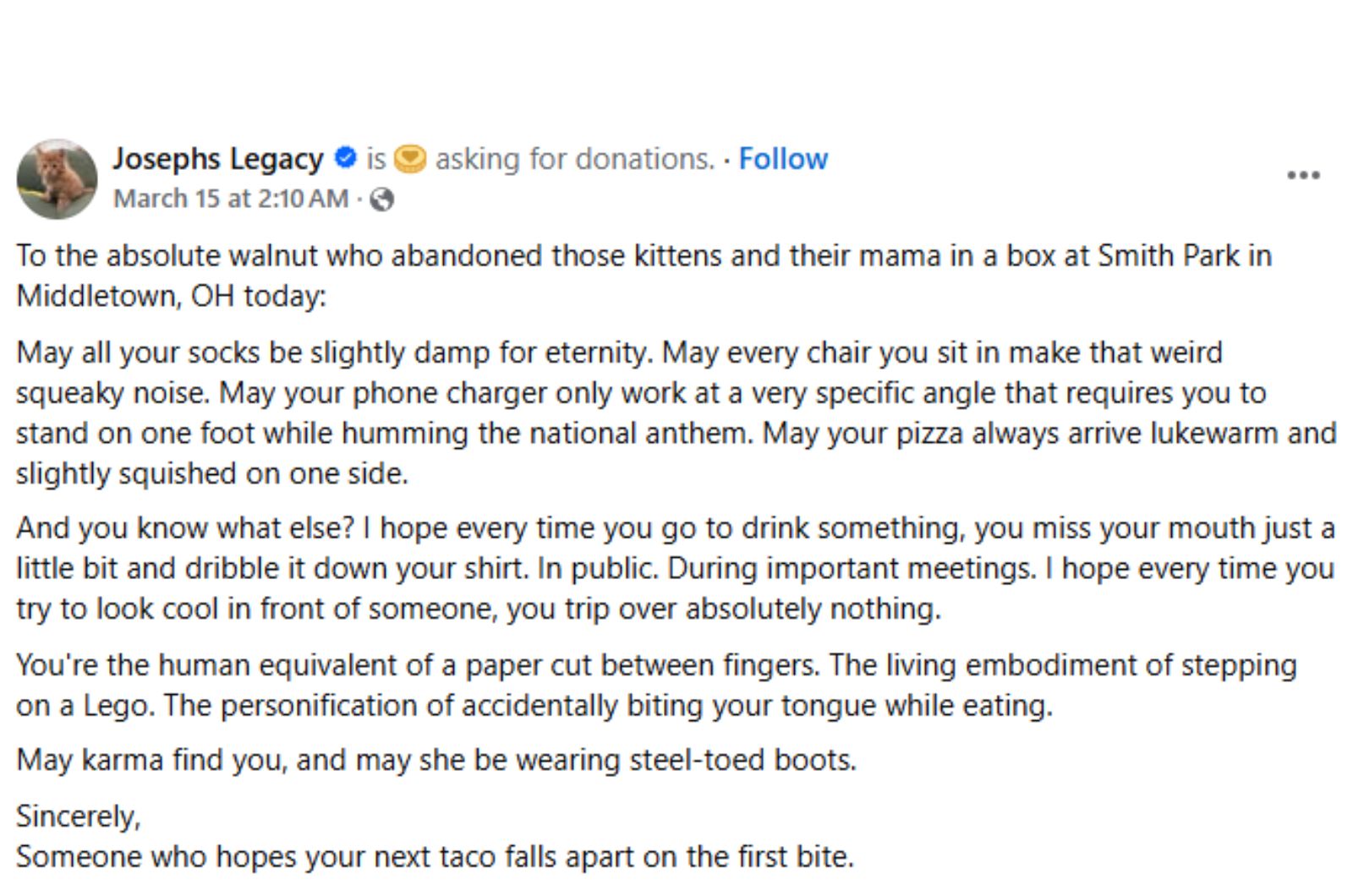Open the Josephs Legacy kitten profile picture
Screen dimensions: 1353x896
(x=57, y=179)
